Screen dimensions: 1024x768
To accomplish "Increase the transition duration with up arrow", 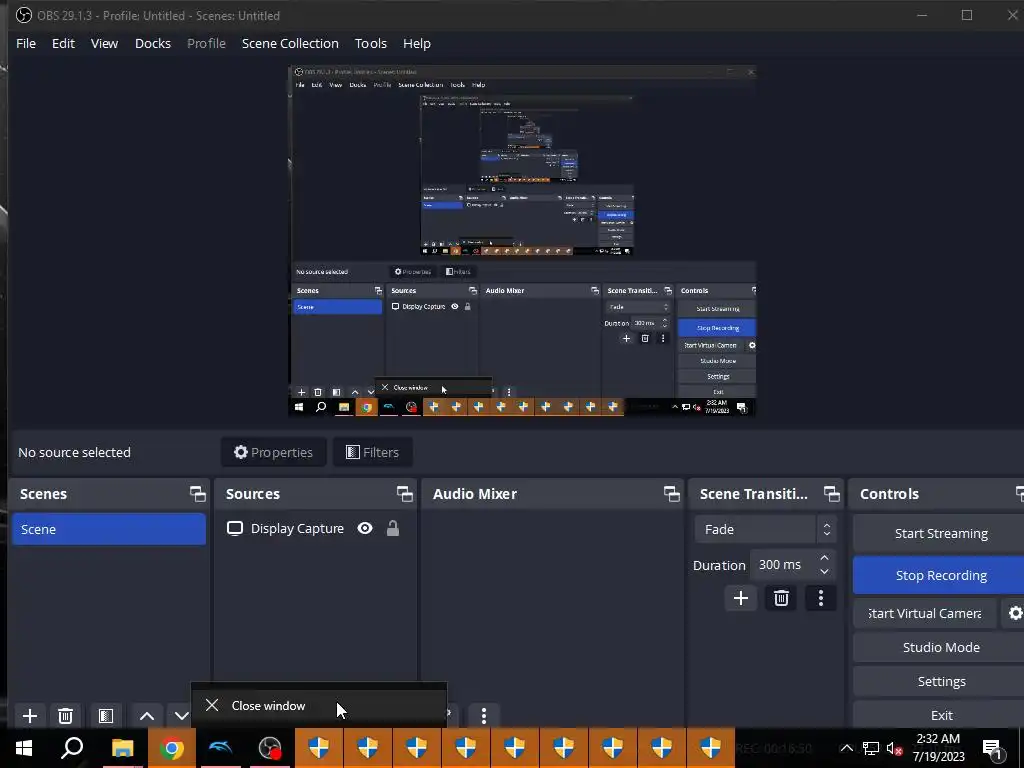I will (x=824, y=558).
